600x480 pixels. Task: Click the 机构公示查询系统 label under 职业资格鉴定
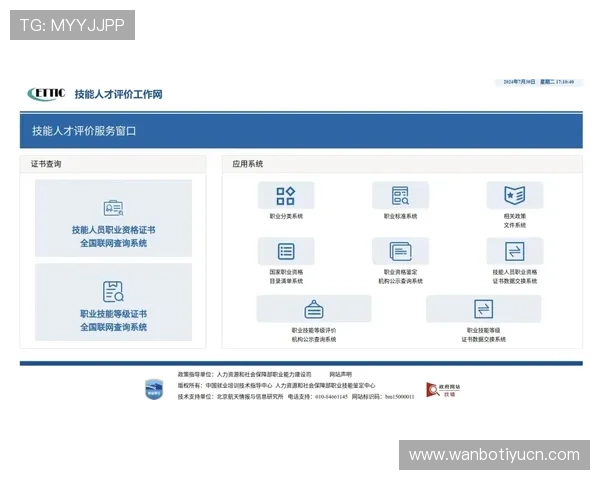400,281
